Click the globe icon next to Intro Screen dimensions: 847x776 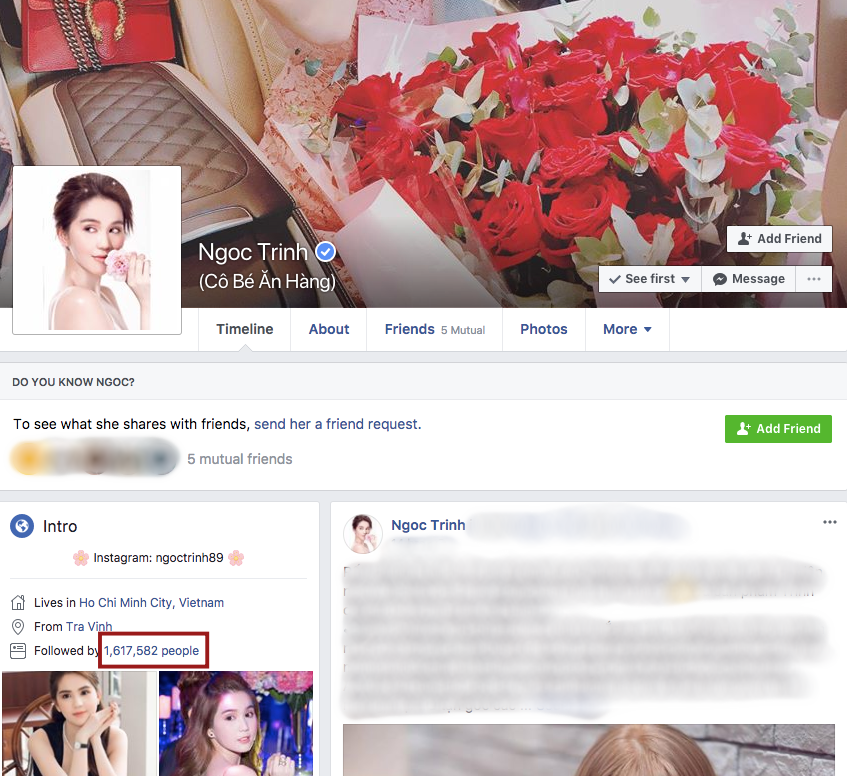(22, 526)
